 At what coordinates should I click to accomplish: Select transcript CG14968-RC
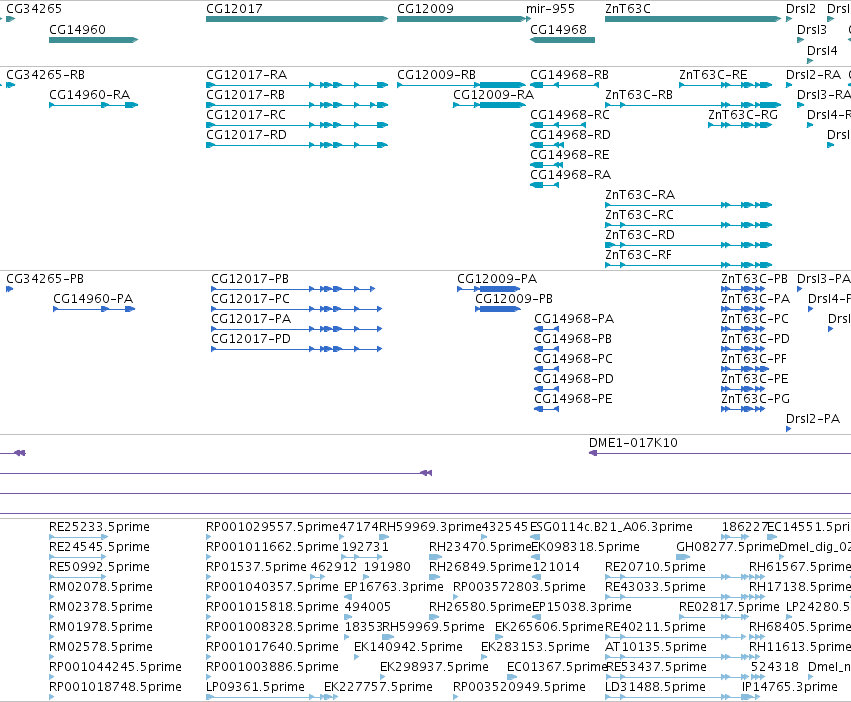point(558,125)
